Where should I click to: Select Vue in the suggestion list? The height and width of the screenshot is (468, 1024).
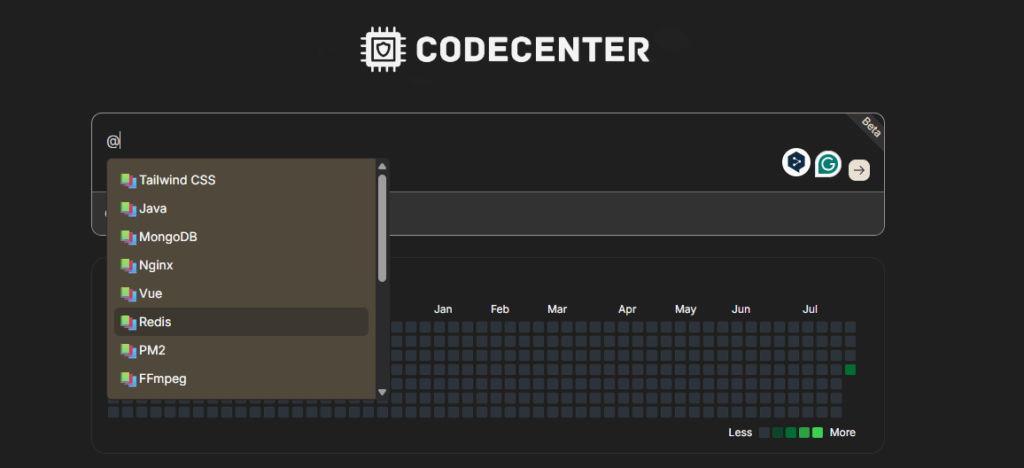point(241,294)
